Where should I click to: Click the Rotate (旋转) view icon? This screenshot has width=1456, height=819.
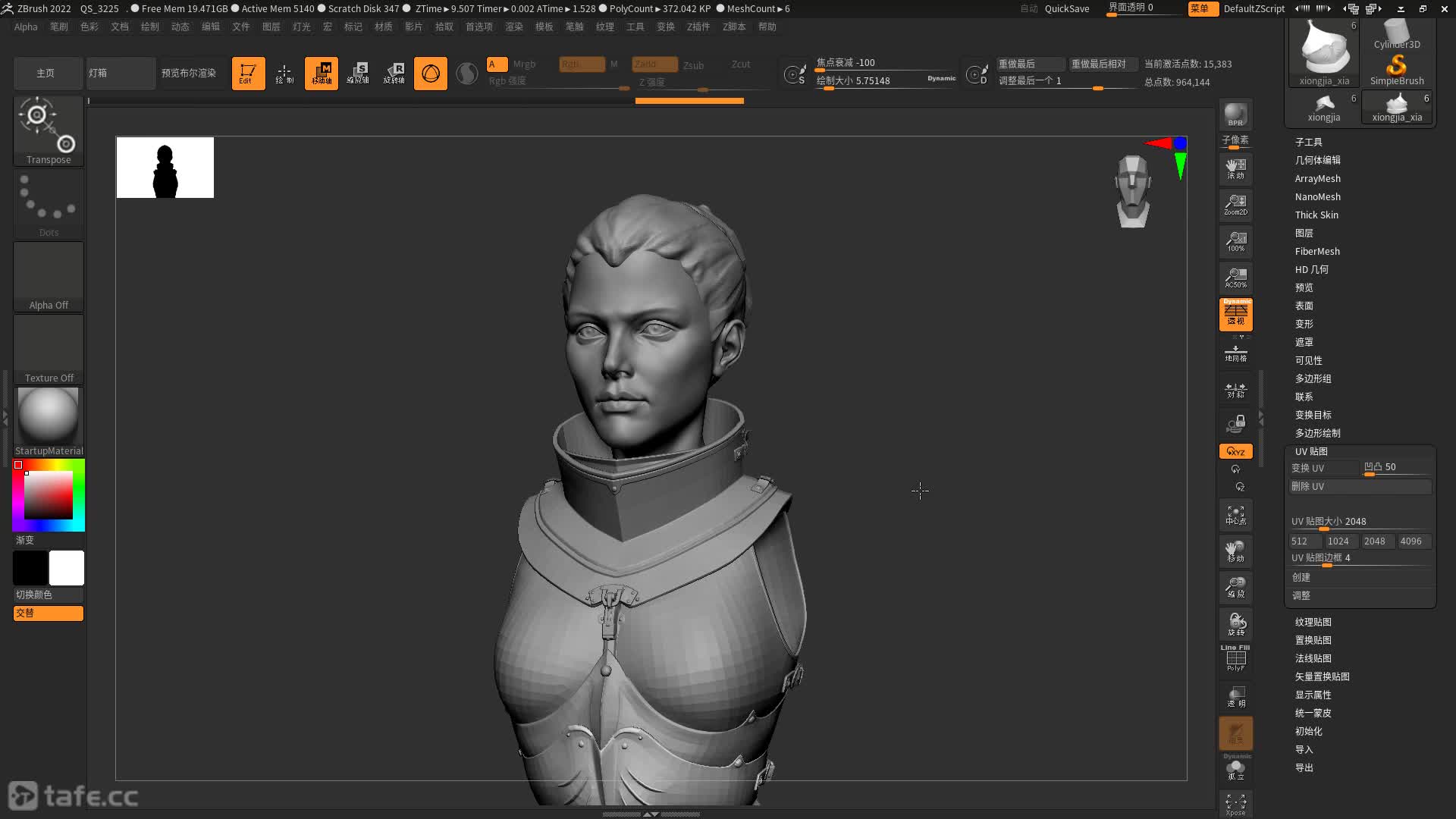1235,624
